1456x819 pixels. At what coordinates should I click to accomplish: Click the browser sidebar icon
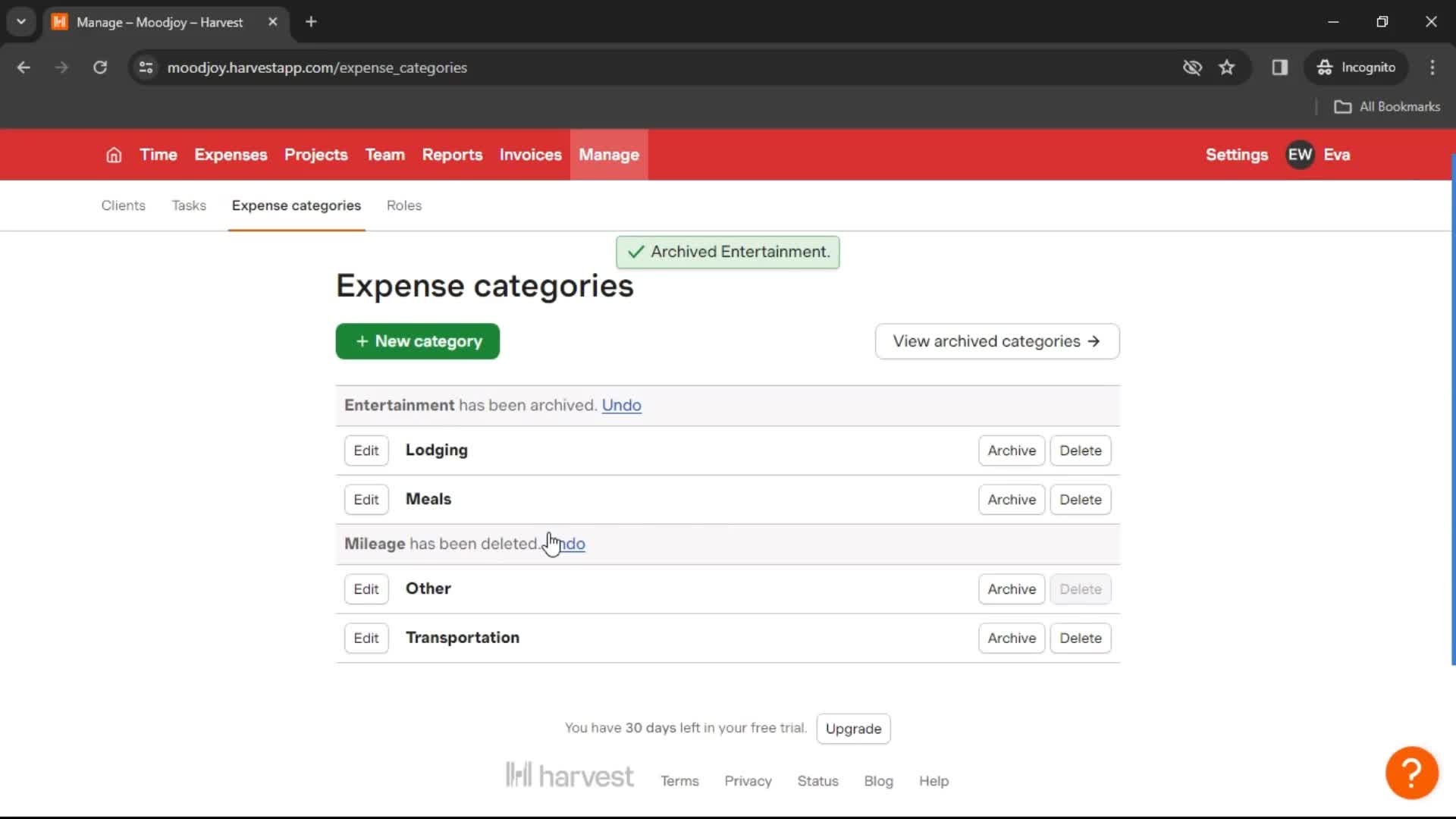(x=1281, y=67)
